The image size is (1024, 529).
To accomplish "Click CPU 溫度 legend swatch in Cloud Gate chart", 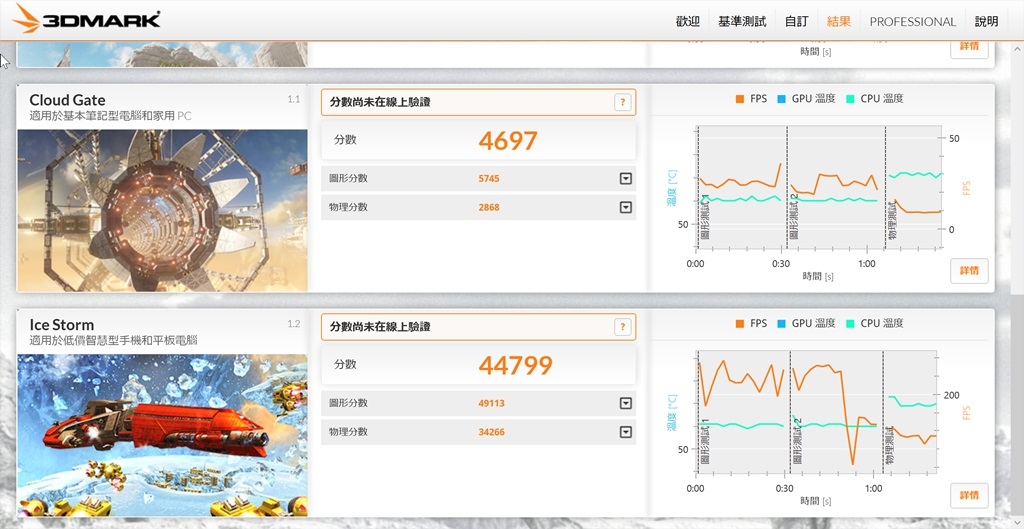I will point(850,99).
